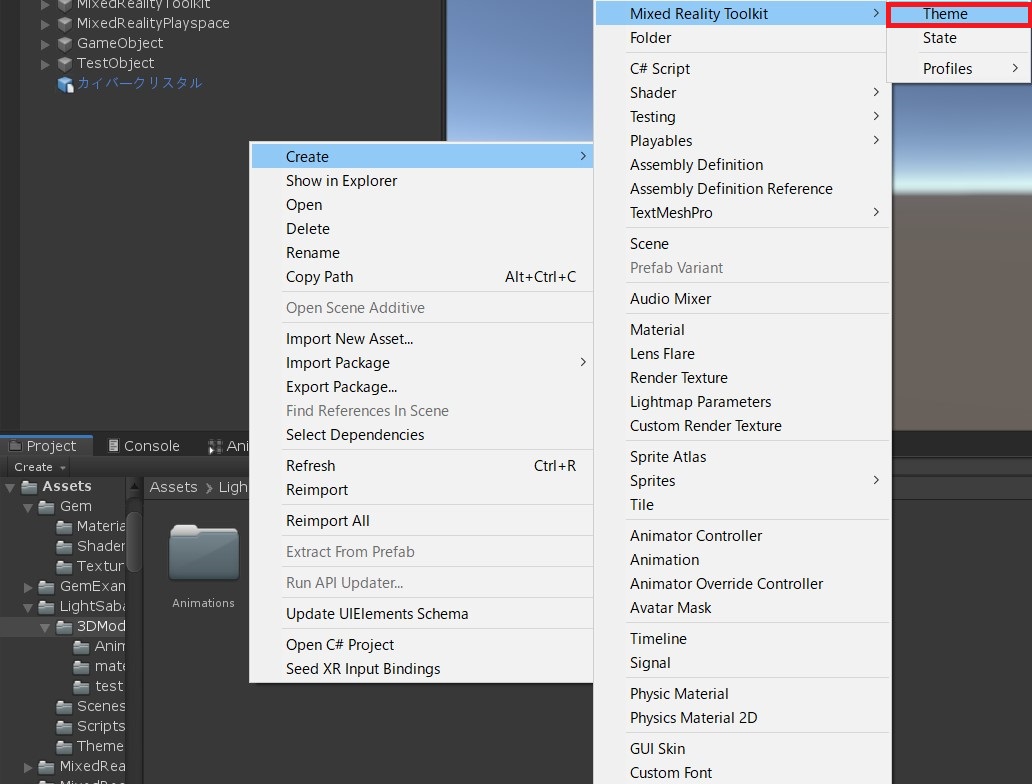This screenshot has height=784, width=1032.
Task: Create a new Material
Action: 741,330
